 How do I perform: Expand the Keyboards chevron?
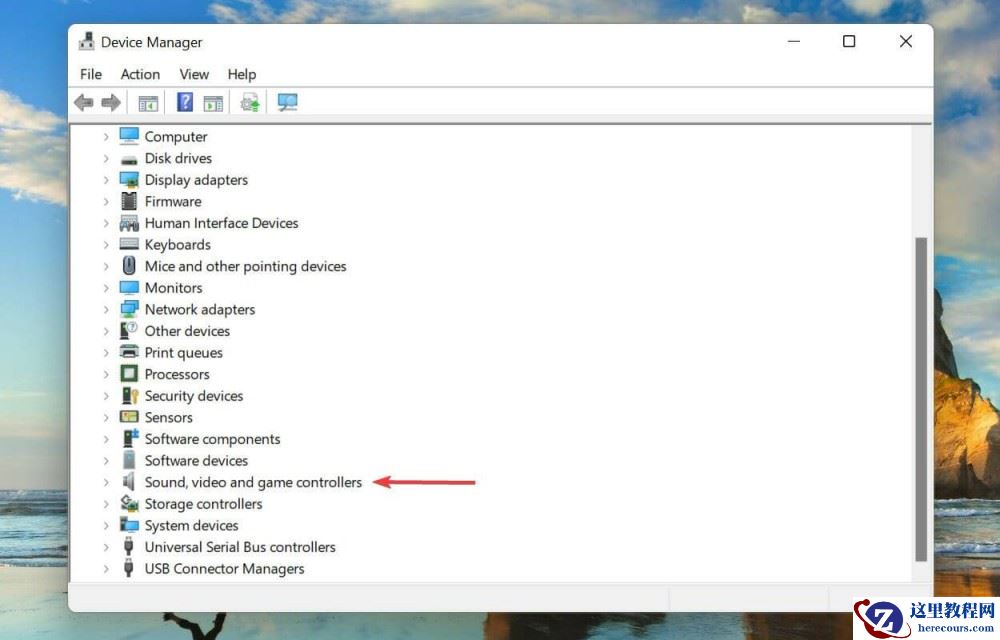click(x=106, y=244)
